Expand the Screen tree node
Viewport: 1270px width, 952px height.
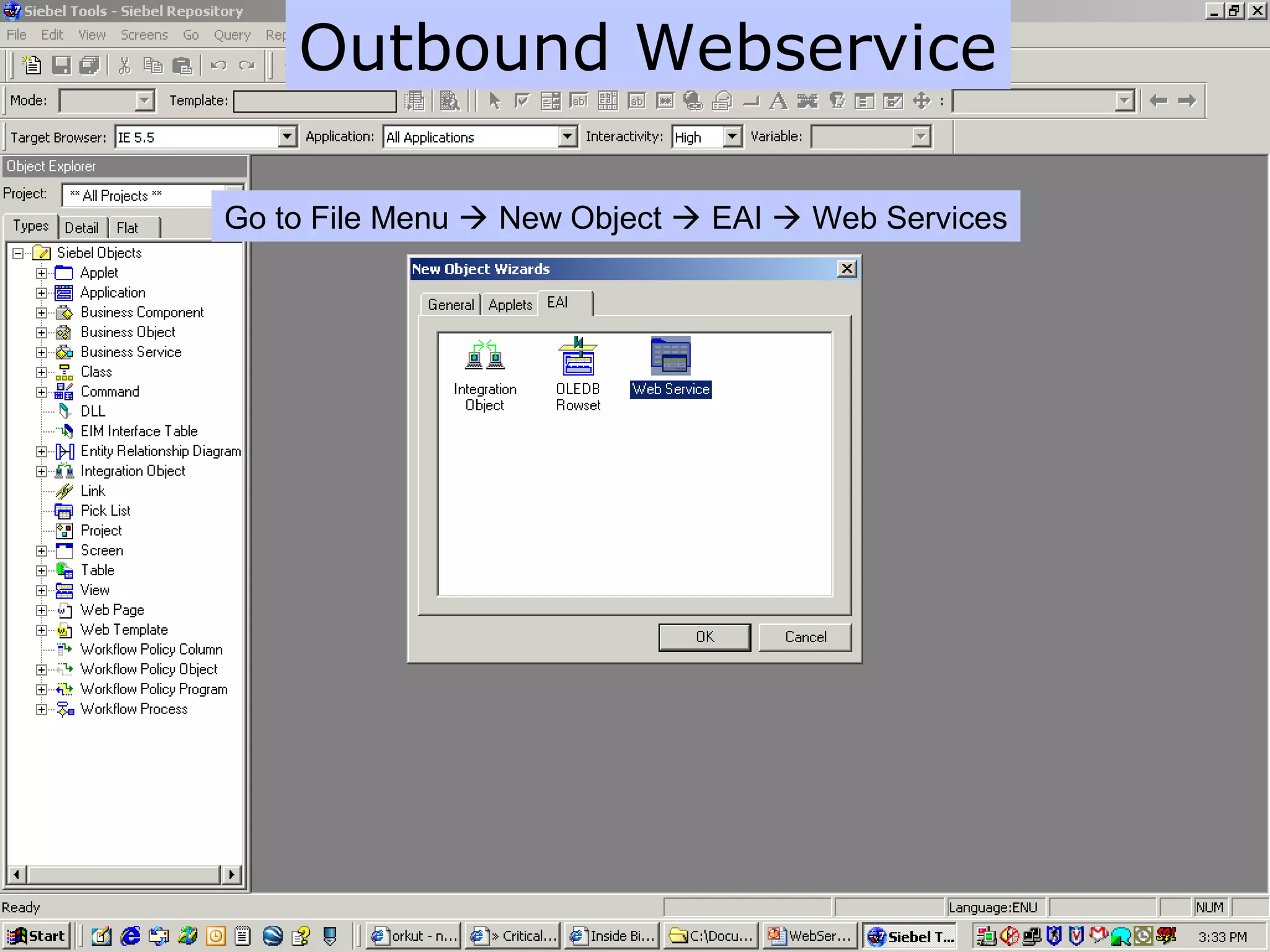41,551
